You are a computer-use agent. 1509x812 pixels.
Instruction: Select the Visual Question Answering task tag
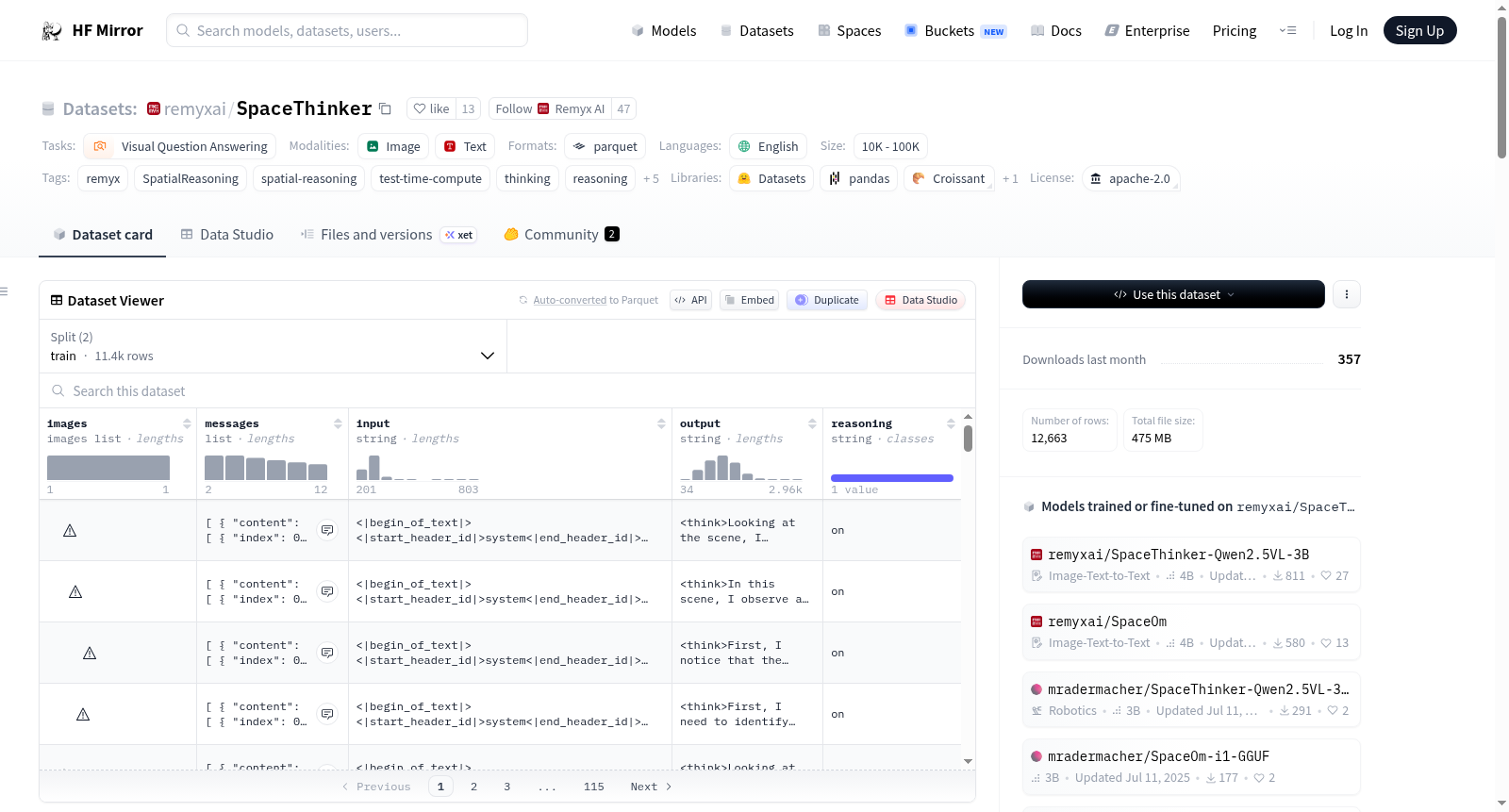180,146
